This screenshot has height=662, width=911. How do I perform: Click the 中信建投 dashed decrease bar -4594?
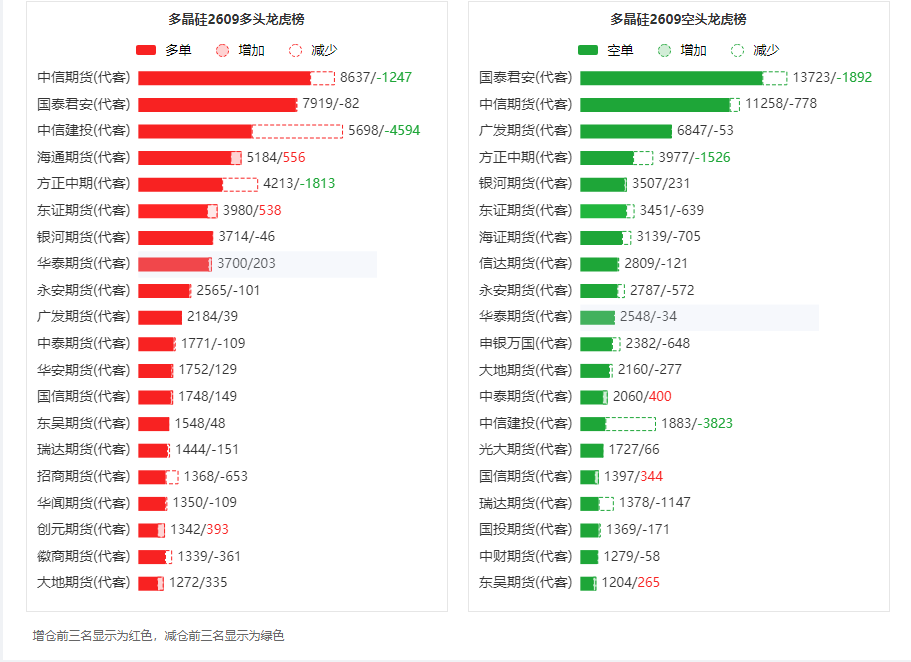(297, 131)
